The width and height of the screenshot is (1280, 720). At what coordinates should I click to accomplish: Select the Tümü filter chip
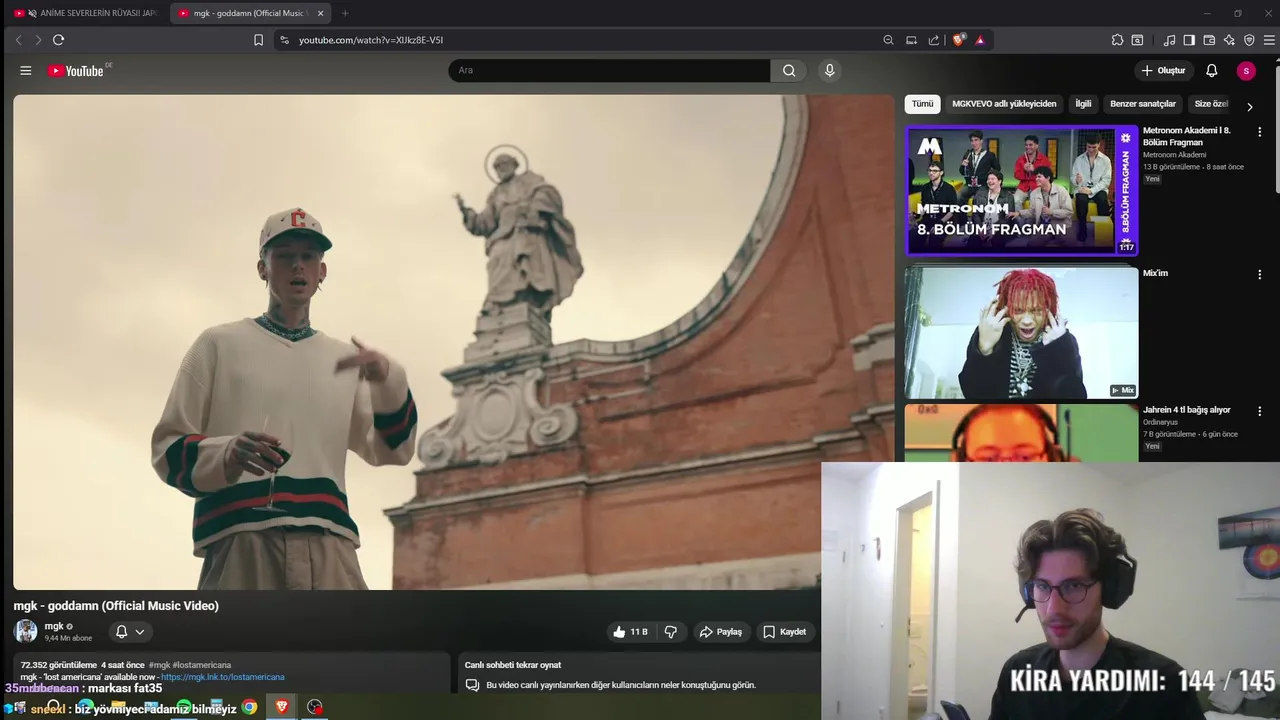click(922, 104)
